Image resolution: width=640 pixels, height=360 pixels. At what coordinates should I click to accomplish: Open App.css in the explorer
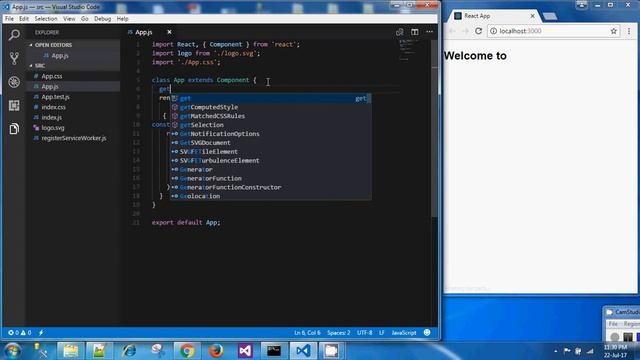point(51,76)
